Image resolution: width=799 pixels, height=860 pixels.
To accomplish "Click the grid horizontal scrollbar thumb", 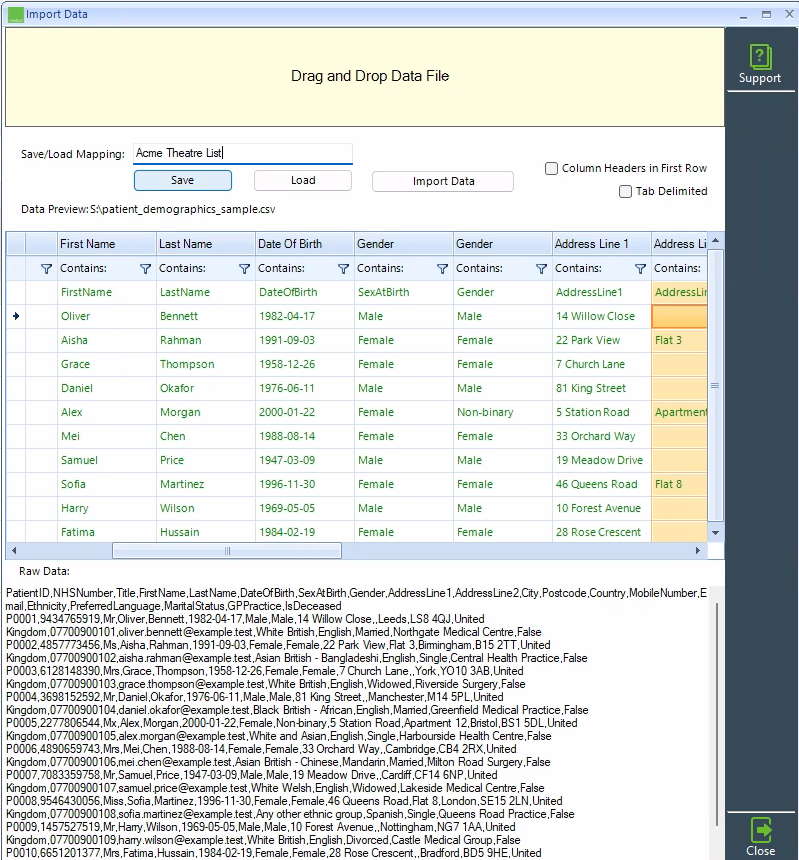I will click(227, 551).
